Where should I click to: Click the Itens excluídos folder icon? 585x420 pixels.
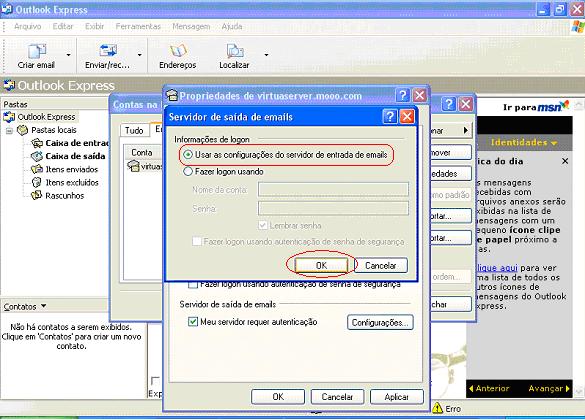[37, 182]
